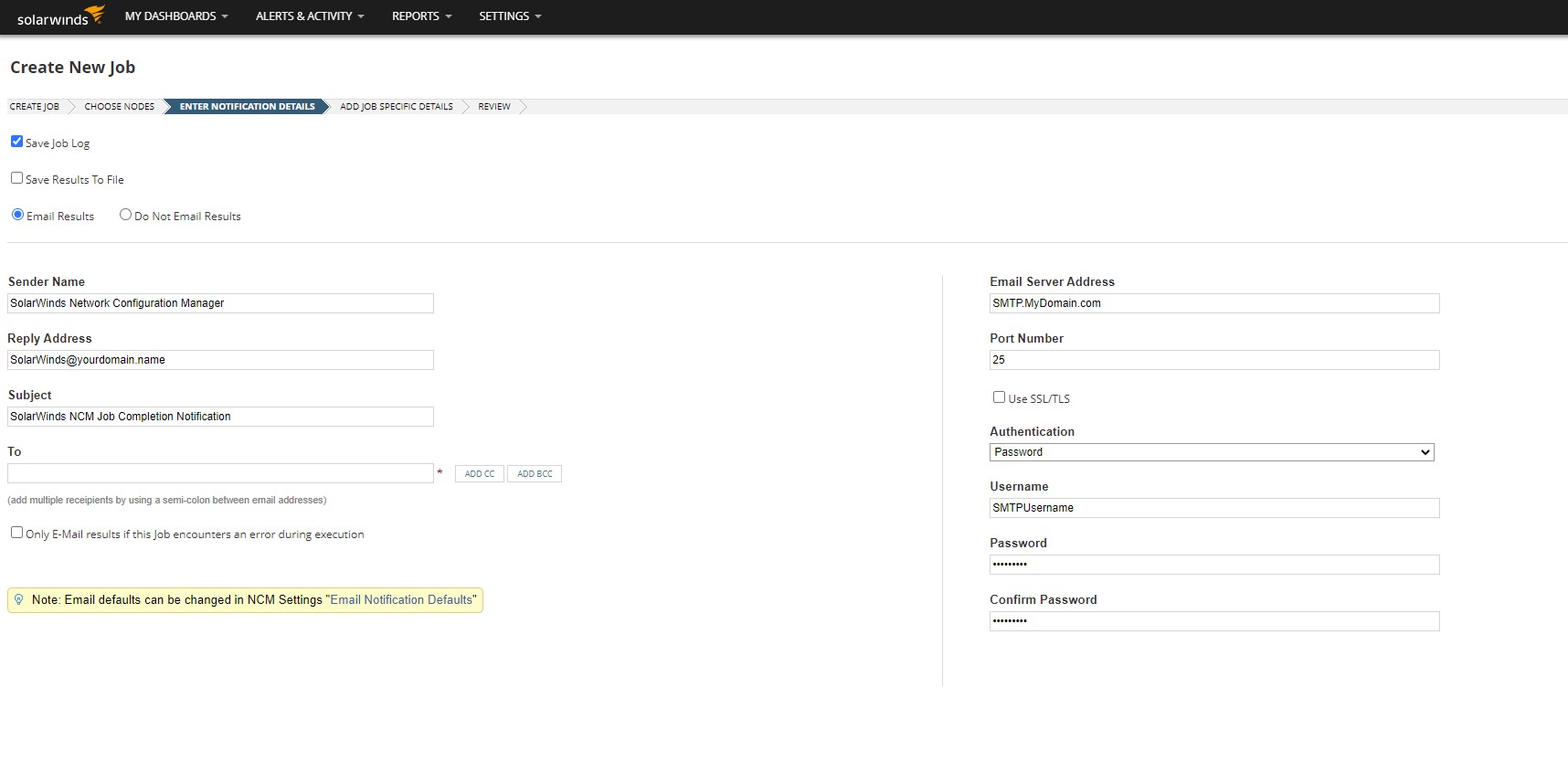The height and width of the screenshot is (772, 1568).
Task: Go to Add Job Specific Details step
Action: click(x=397, y=107)
